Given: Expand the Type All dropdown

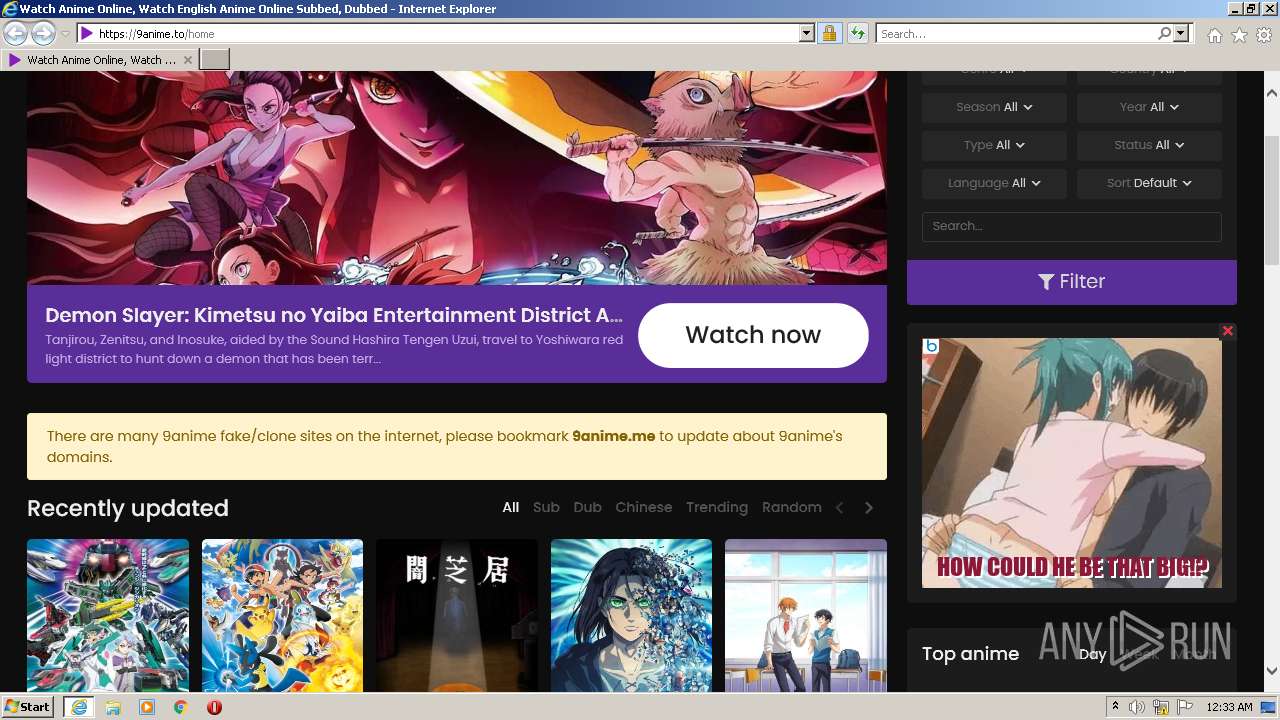Looking at the screenshot, I should coord(994,145).
